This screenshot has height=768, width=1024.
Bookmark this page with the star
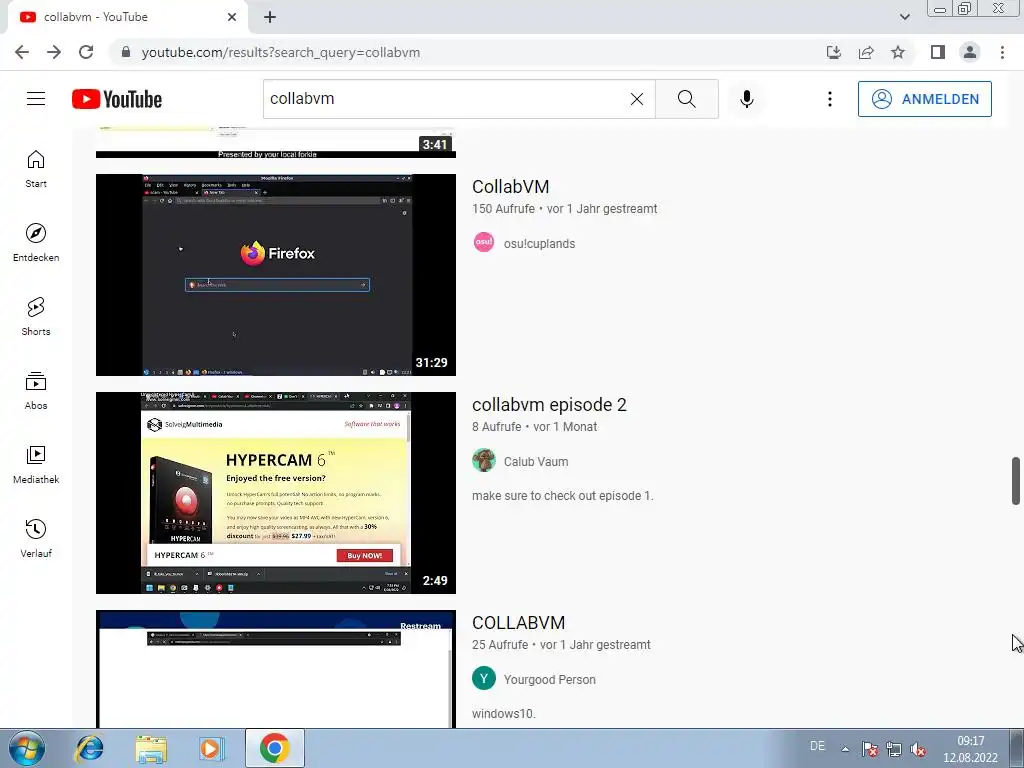click(898, 52)
